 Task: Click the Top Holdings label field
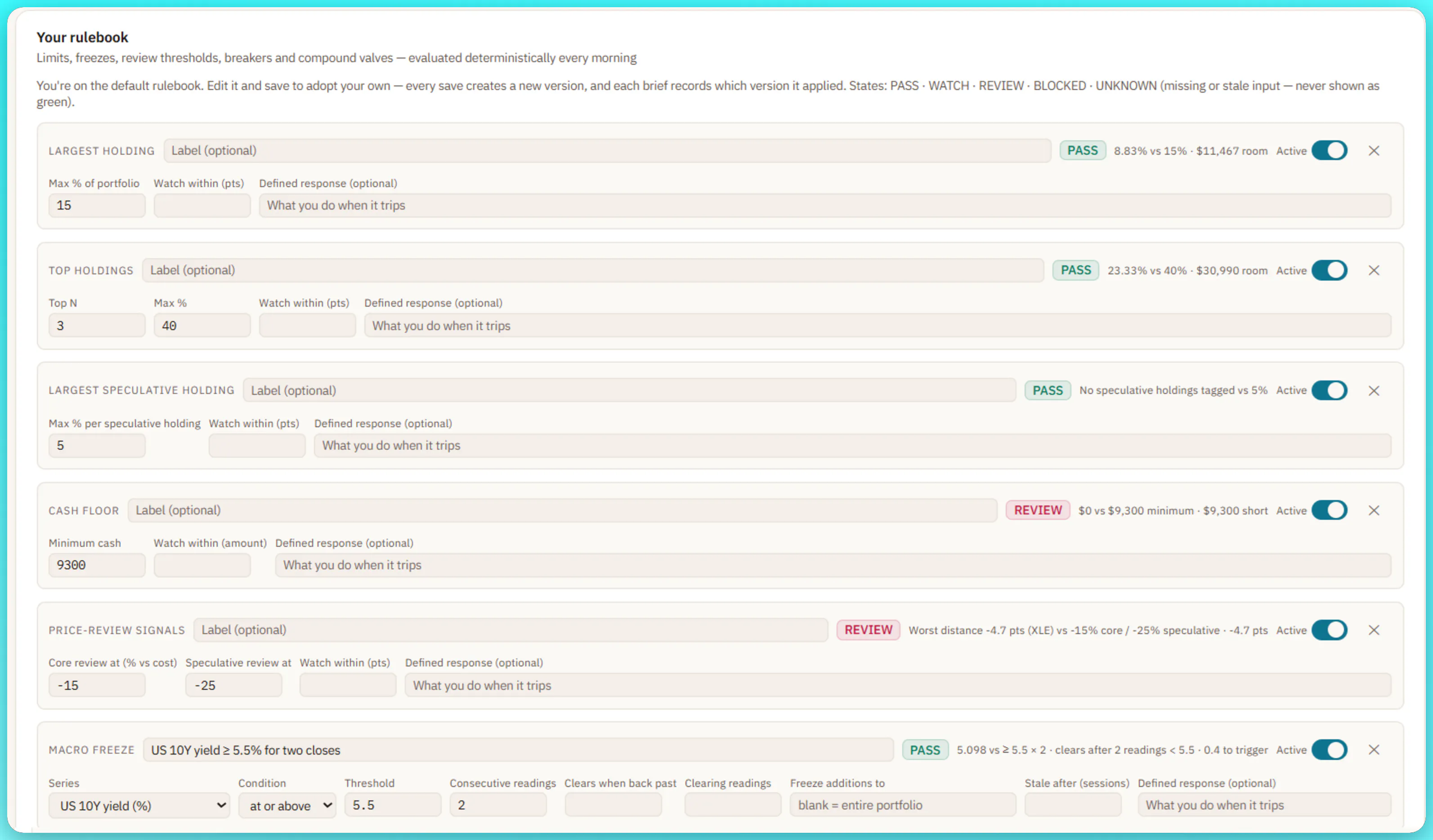(593, 271)
